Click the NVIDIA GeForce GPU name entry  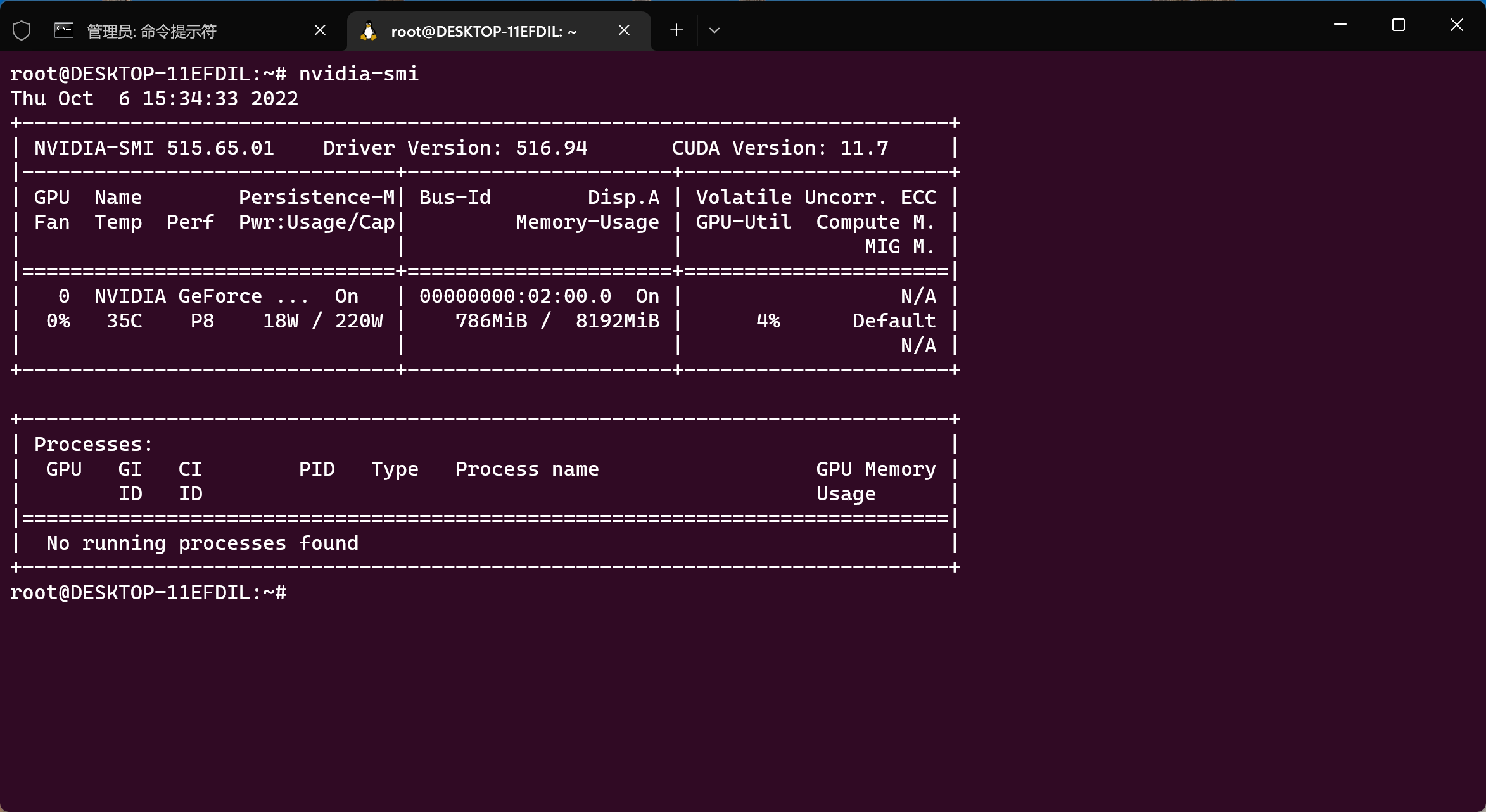177,295
